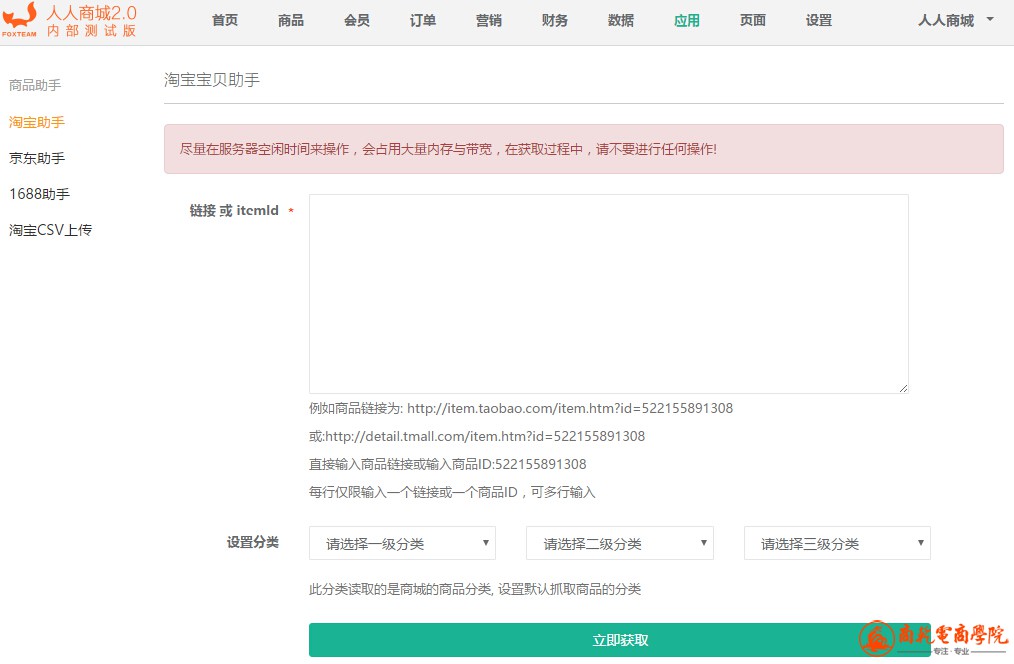Select 1688助手 in the sidebar
1014x664 pixels.
tap(39, 193)
